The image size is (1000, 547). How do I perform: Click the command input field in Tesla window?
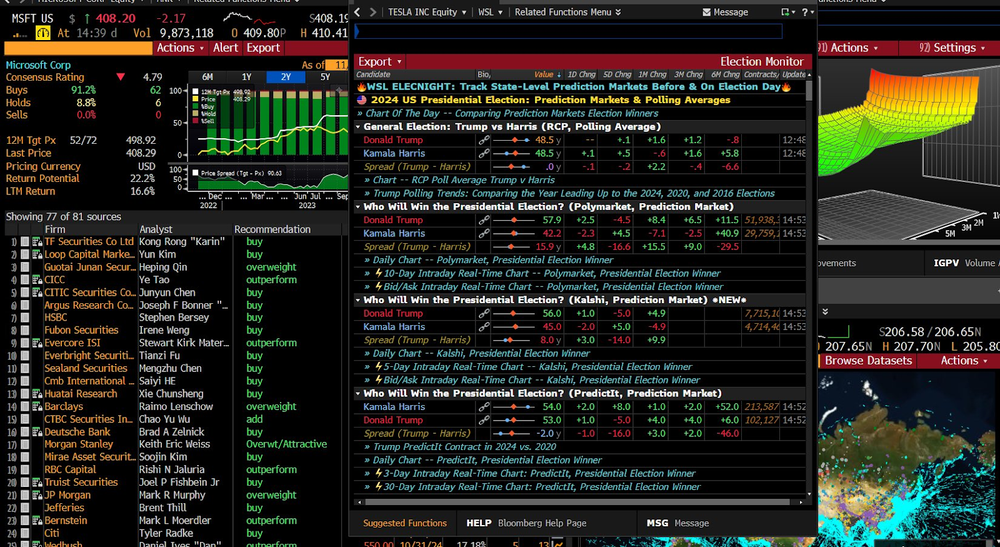568,31
